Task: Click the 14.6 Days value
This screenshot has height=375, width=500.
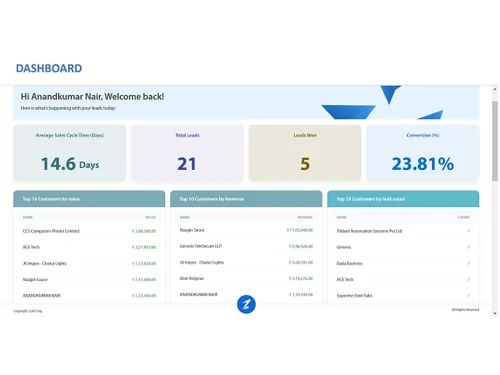Action: tap(70, 164)
